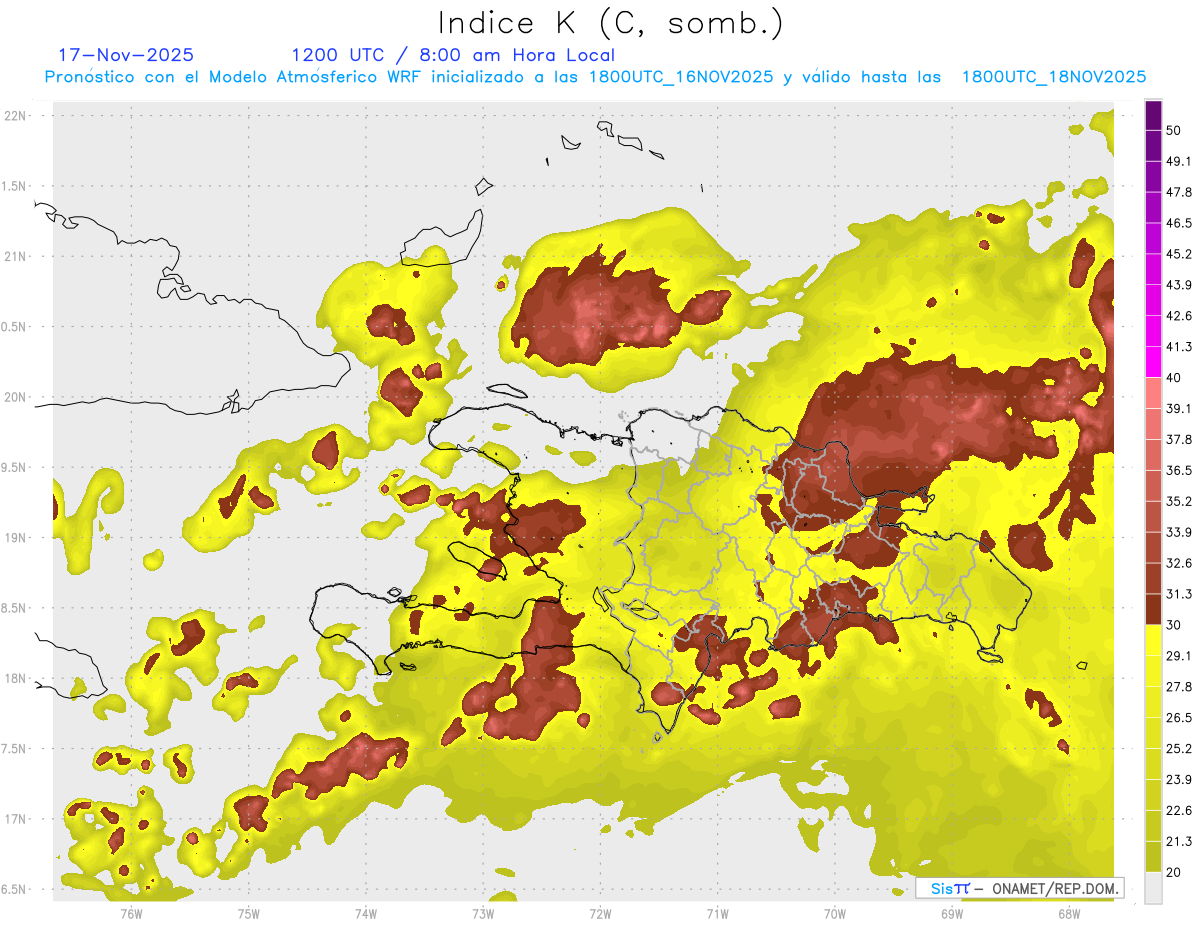Click the 'Indice K (C, somb.)' map title
The height and width of the screenshot is (927, 1200).
point(611,22)
